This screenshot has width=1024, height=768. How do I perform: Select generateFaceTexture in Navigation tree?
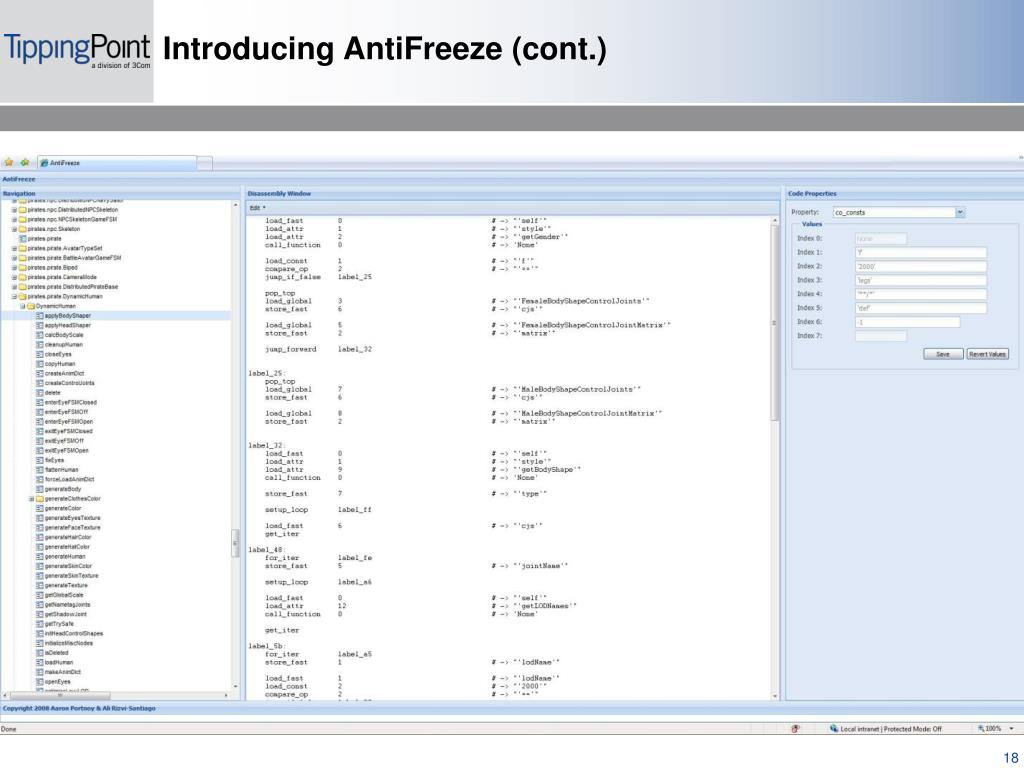click(72, 528)
